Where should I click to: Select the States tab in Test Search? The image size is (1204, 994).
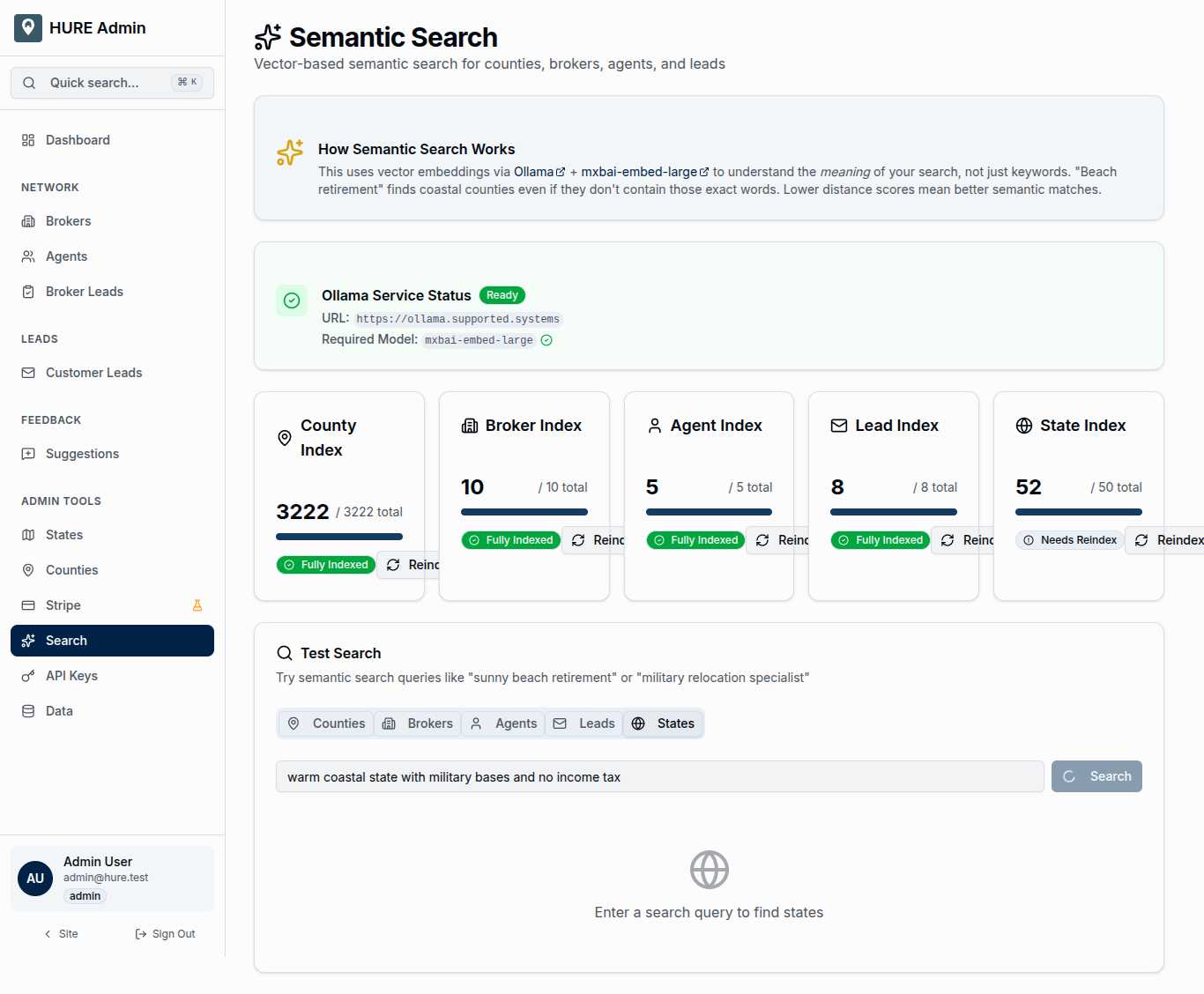pos(664,723)
